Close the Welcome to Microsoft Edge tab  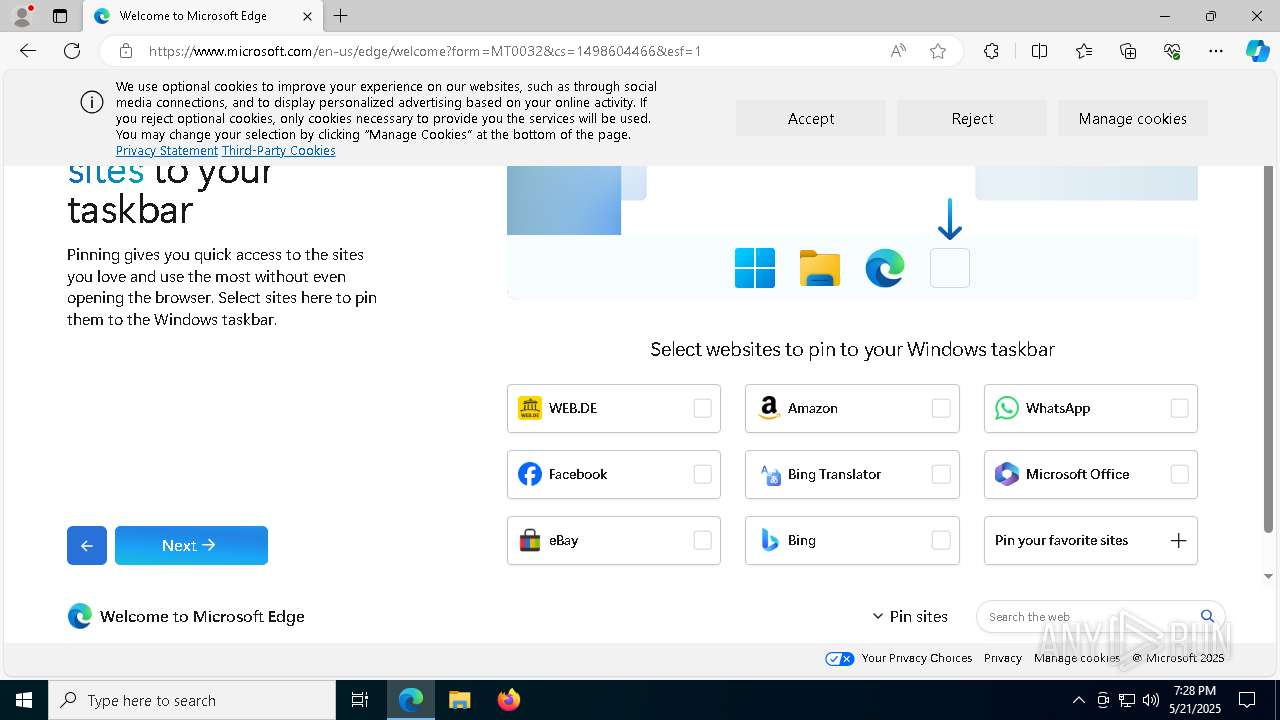[307, 16]
